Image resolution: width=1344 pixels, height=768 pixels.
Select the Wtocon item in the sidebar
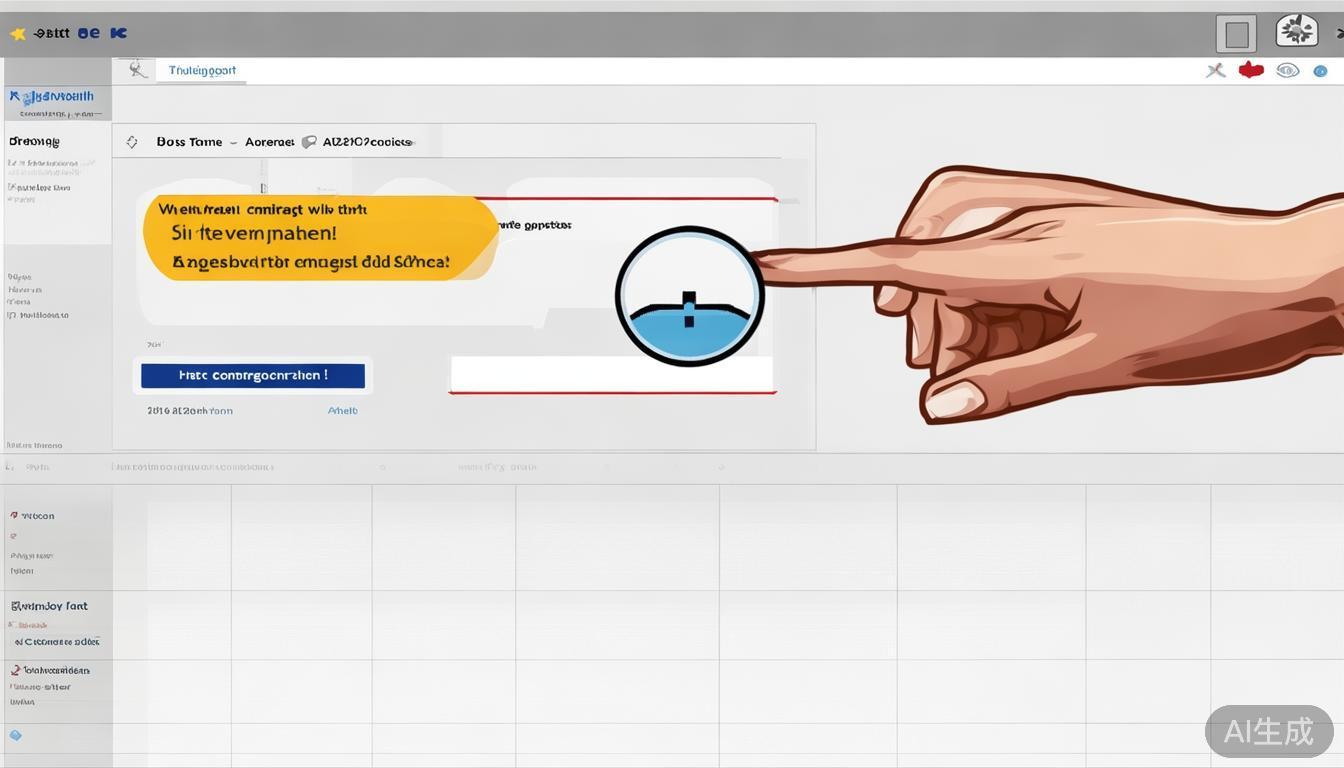[37, 516]
